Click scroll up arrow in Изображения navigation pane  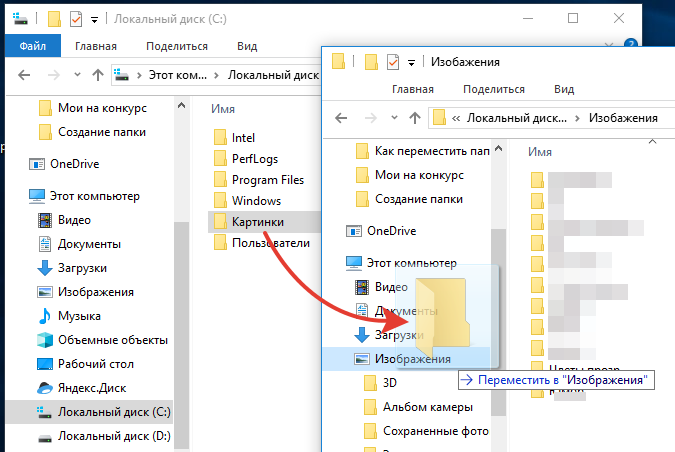click(x=499, y=149)
